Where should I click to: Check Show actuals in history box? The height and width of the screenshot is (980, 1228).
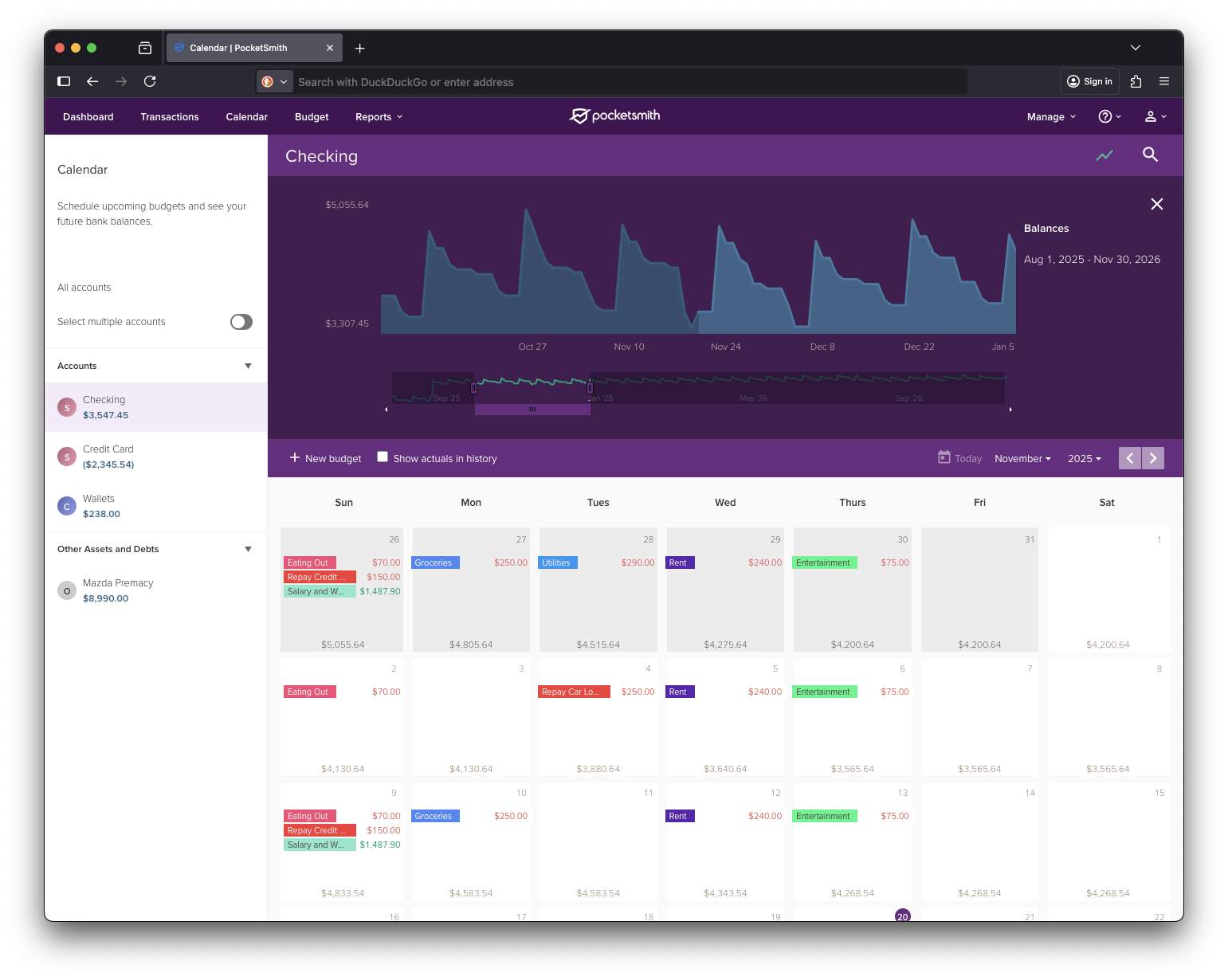click(383, 457)
